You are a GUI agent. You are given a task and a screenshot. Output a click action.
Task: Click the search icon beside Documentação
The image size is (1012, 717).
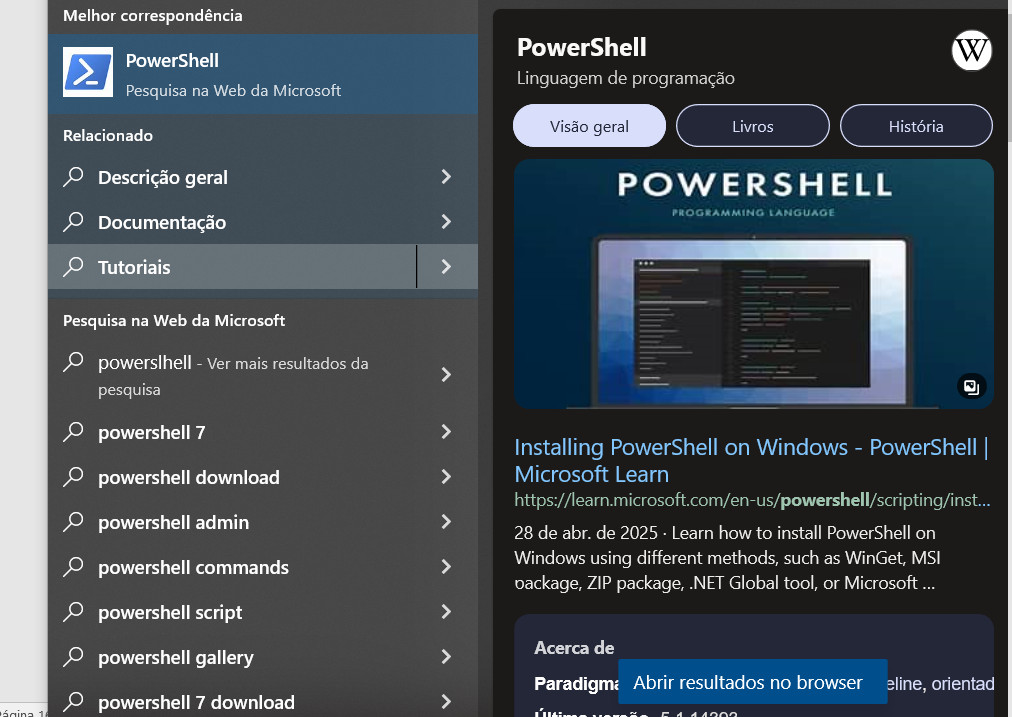click(x=74, y=221)
